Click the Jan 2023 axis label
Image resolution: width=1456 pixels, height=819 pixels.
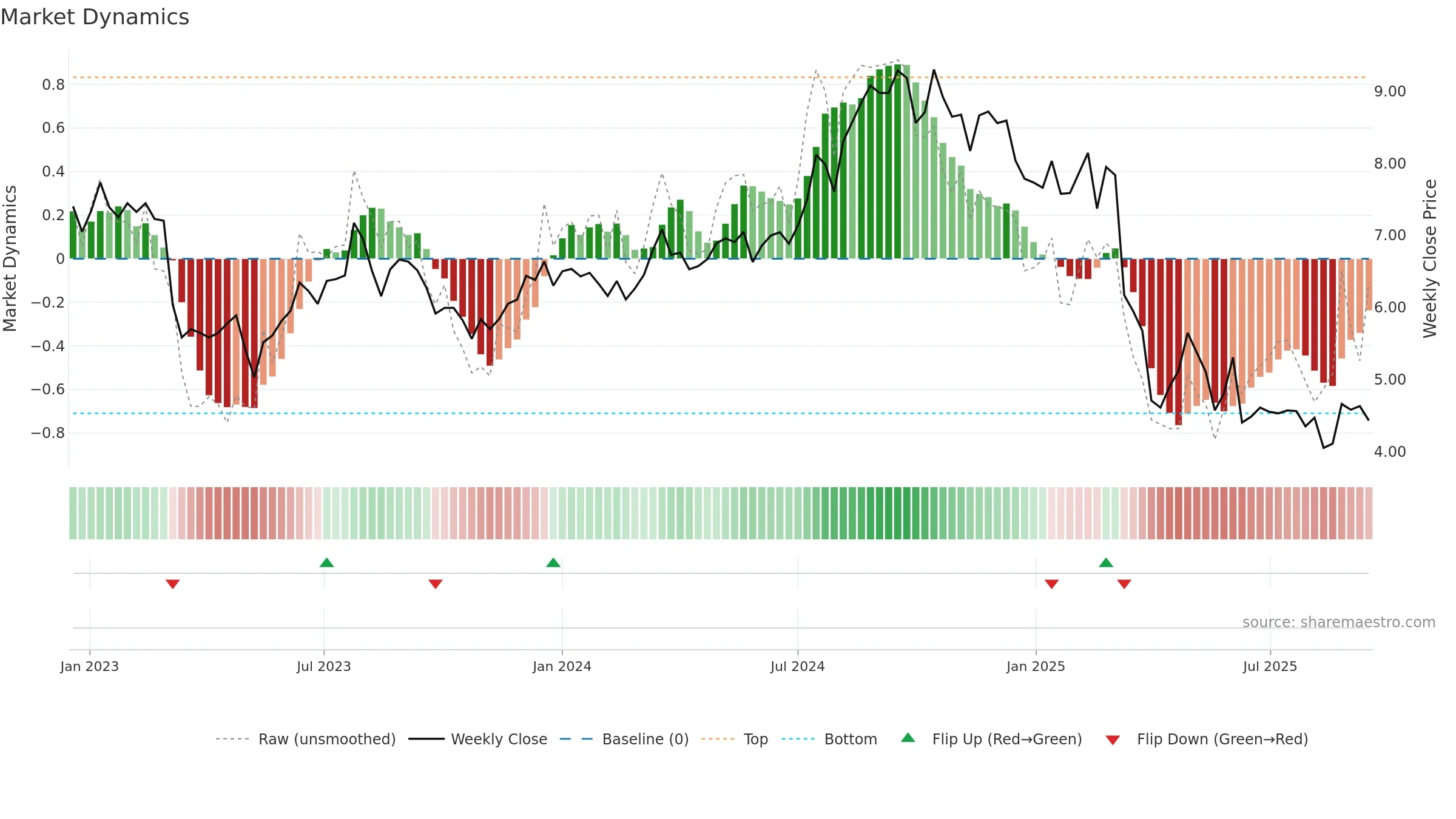click(x=90, y=666)
